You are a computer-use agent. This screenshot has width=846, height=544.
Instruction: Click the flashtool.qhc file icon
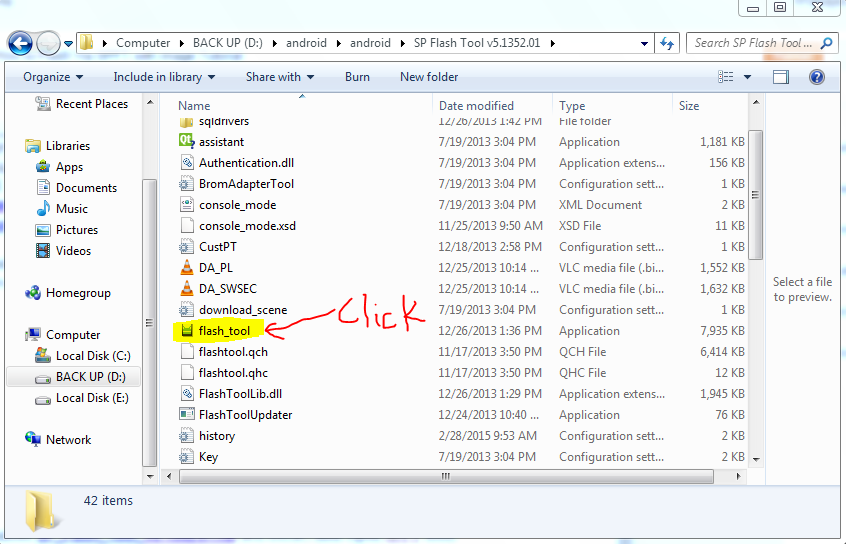coord(187,373)
